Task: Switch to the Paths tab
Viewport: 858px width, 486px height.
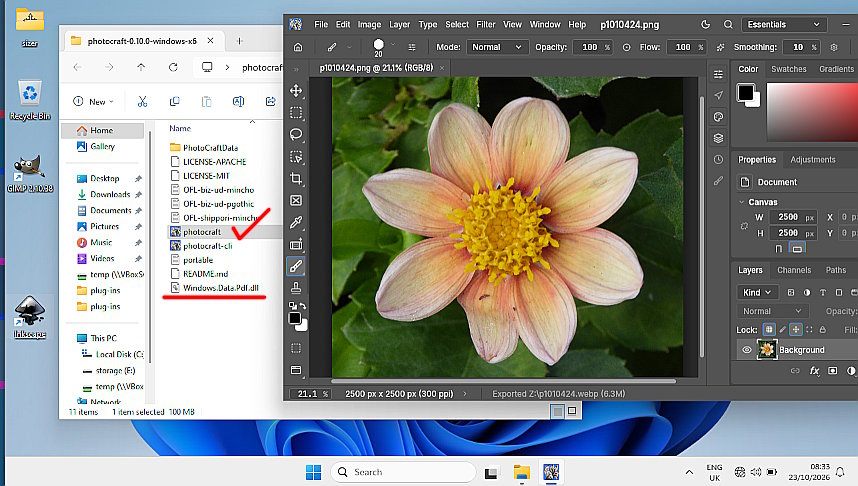Action: (836, 270)
